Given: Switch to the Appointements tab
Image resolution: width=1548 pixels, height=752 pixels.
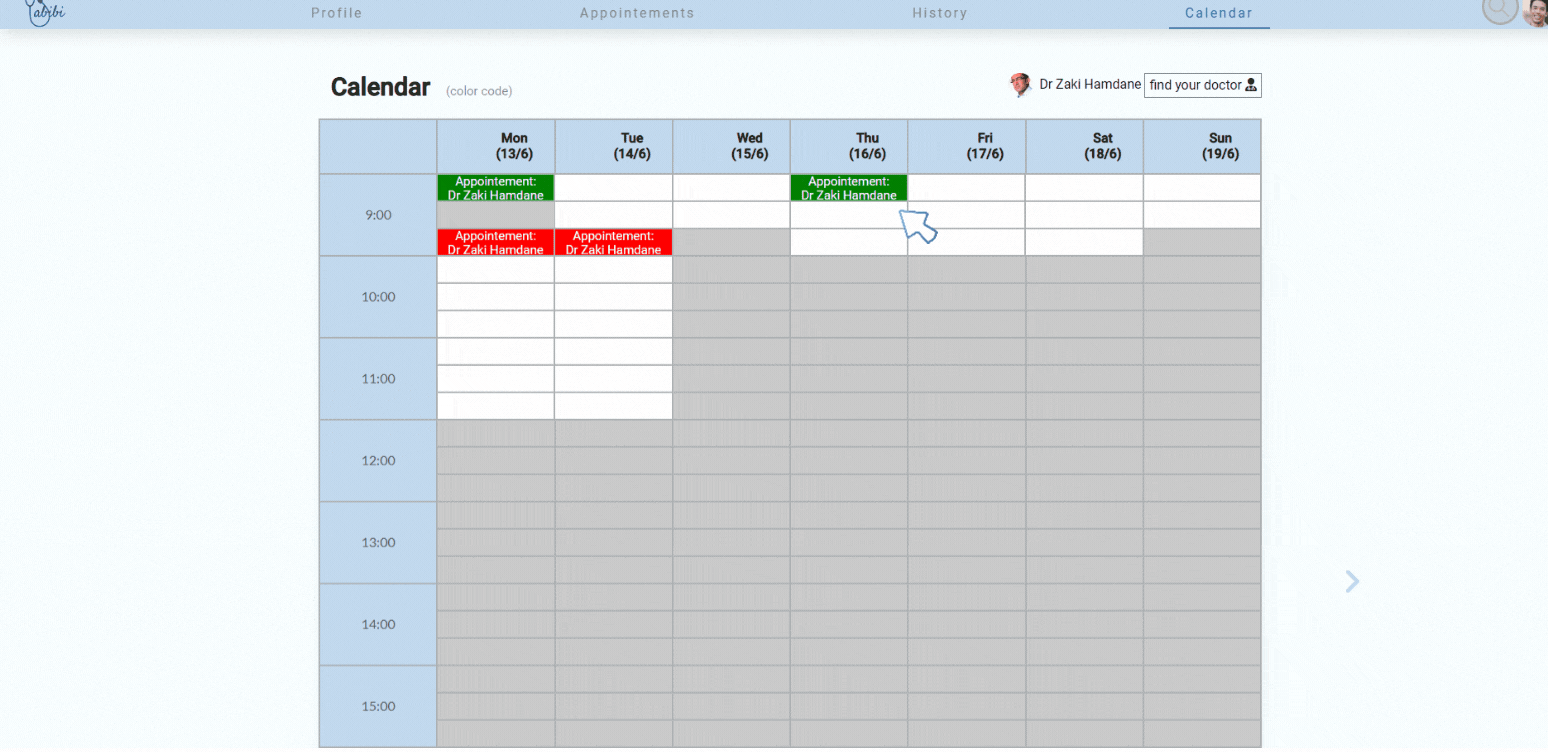Looking at the screenshot, I should click(636, 13).
